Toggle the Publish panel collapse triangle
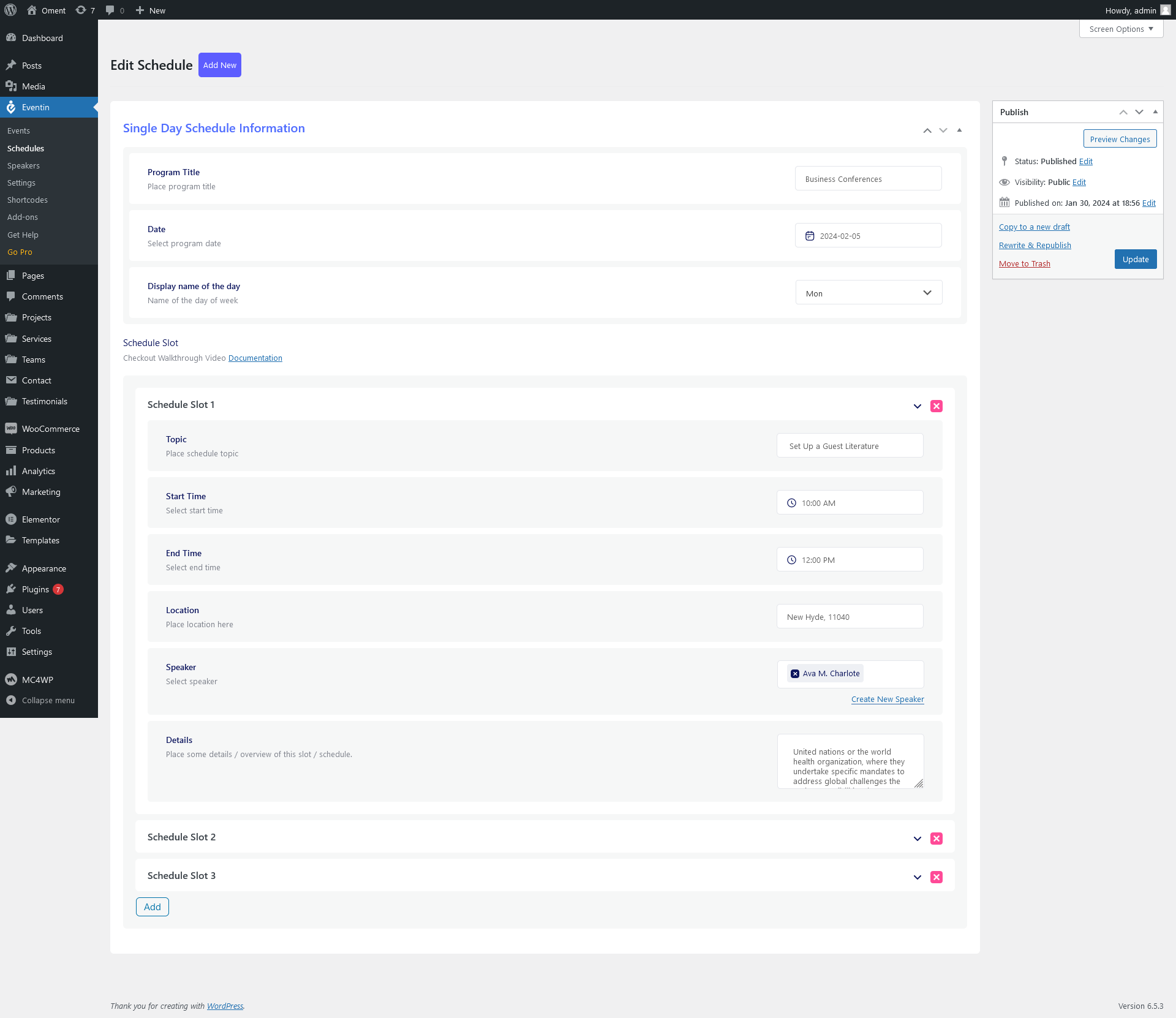 pos(1155,112)
